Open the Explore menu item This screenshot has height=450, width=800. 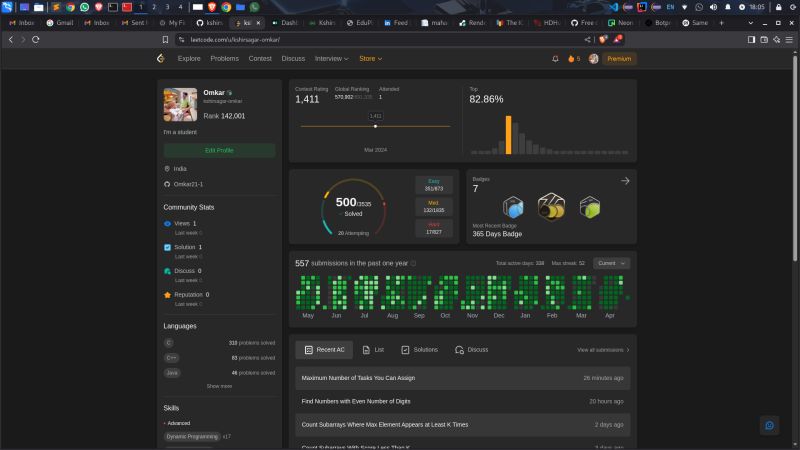pos(189,59)
